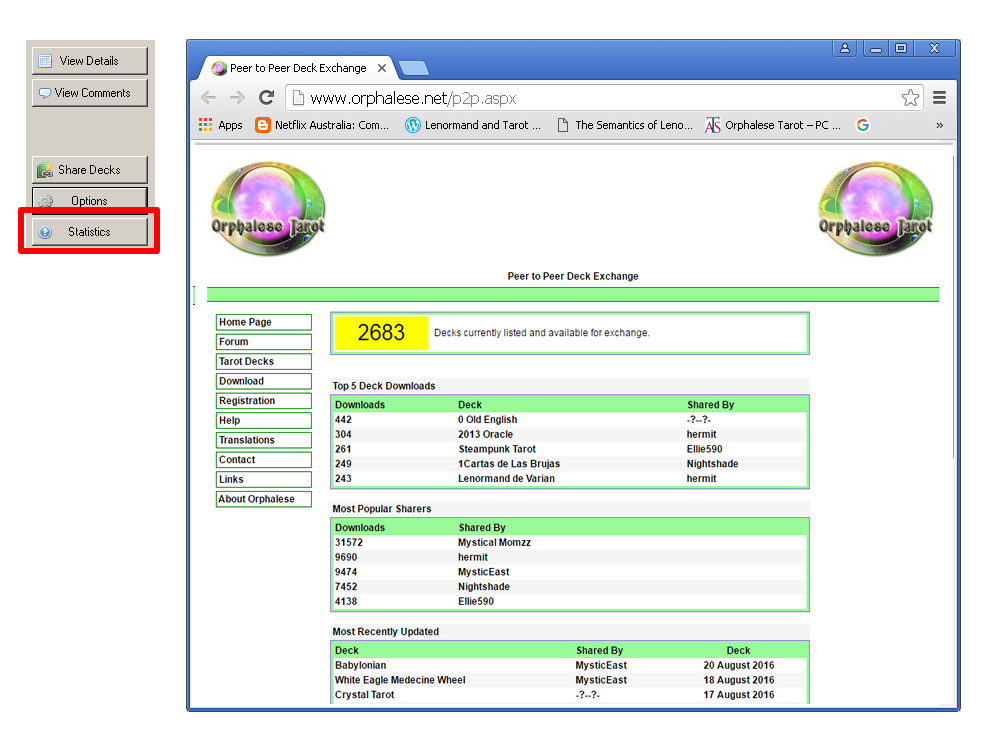Click the View Details button
This screenshot has height=750, width=1000.
coord(89,61)
